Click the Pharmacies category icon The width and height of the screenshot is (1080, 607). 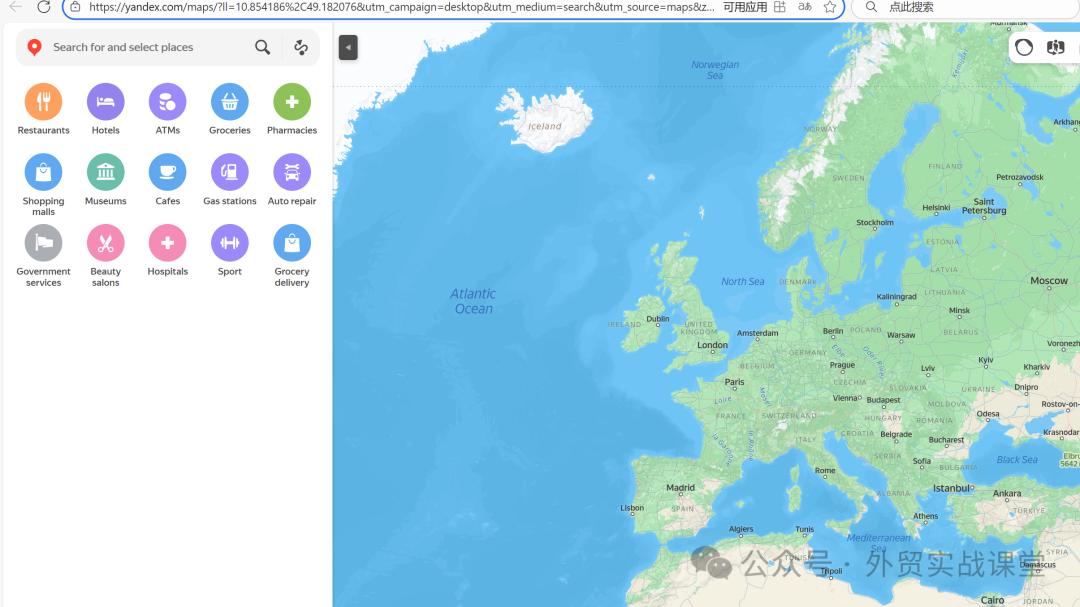[x=292, y=102]
